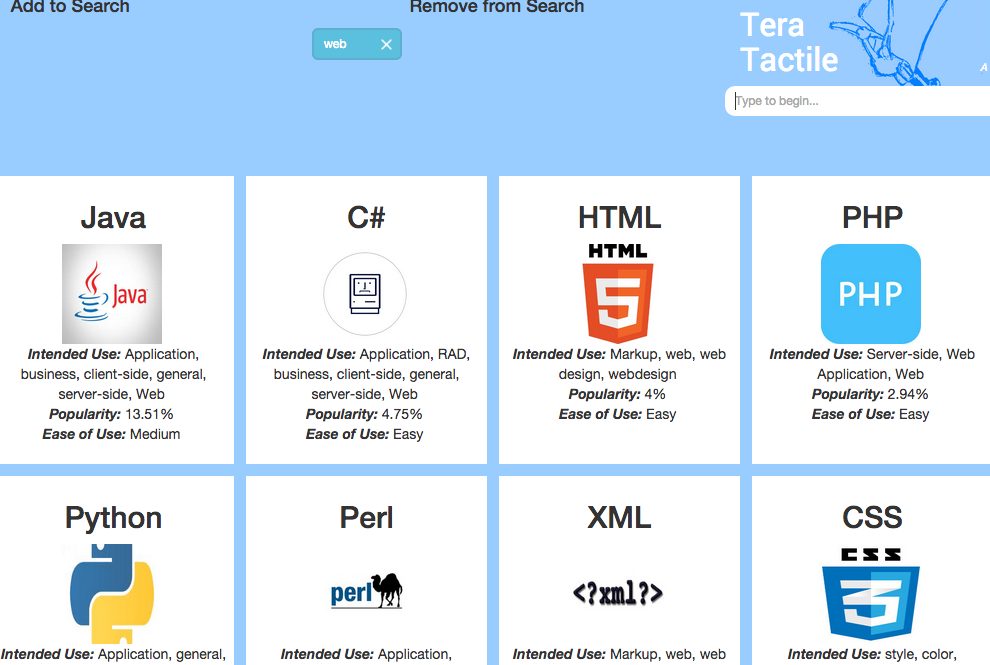This screenshot has width=990, height=665.
Task: Click PHP's 'Intended Use: Server-side, Web' line
Action: (x=872, y=354)
